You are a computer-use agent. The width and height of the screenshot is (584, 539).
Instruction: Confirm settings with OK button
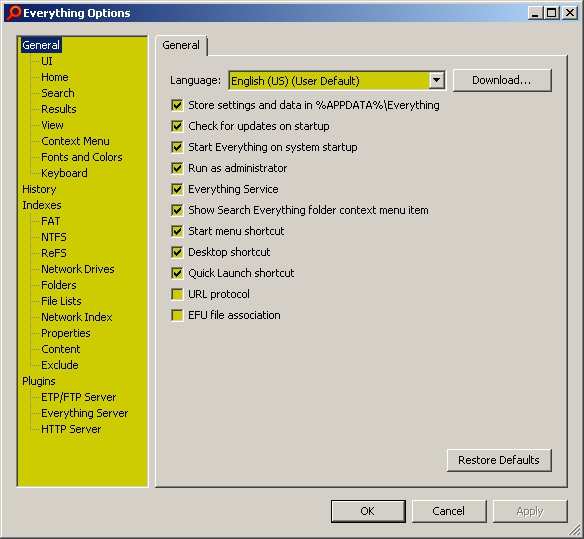pyautogui.click(x=368, y=511)
